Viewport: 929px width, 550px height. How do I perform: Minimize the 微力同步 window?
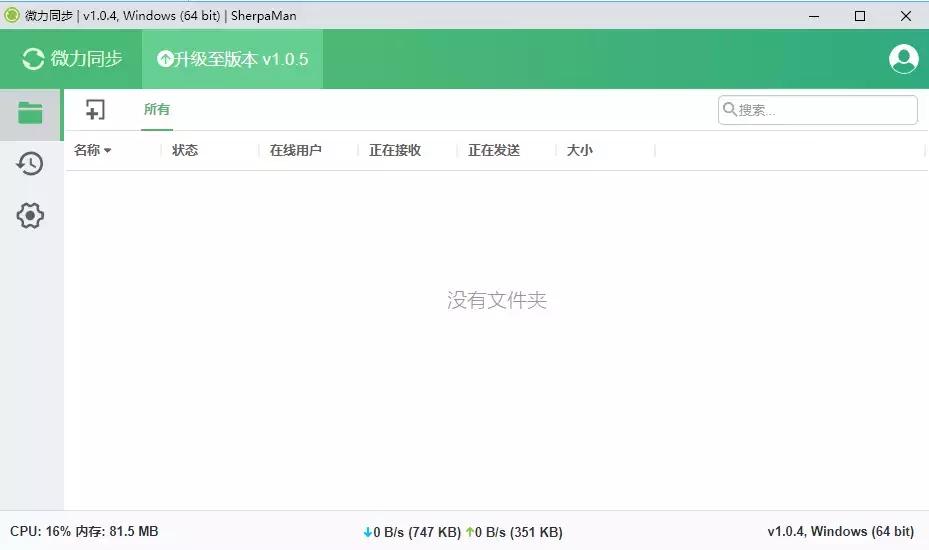pos(814,16)
